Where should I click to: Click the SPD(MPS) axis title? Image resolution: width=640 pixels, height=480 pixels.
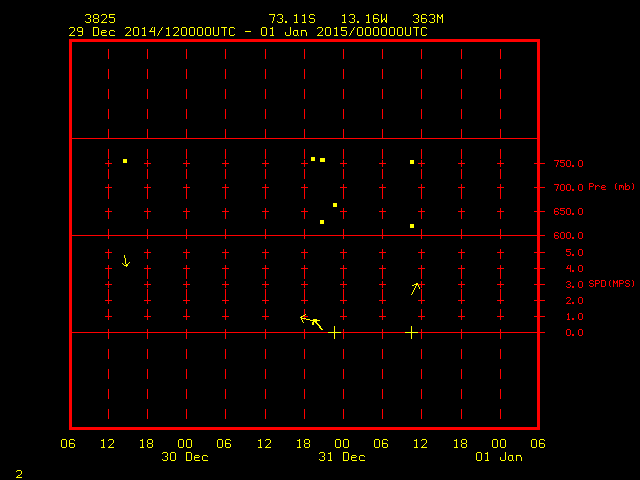[611, 284]
